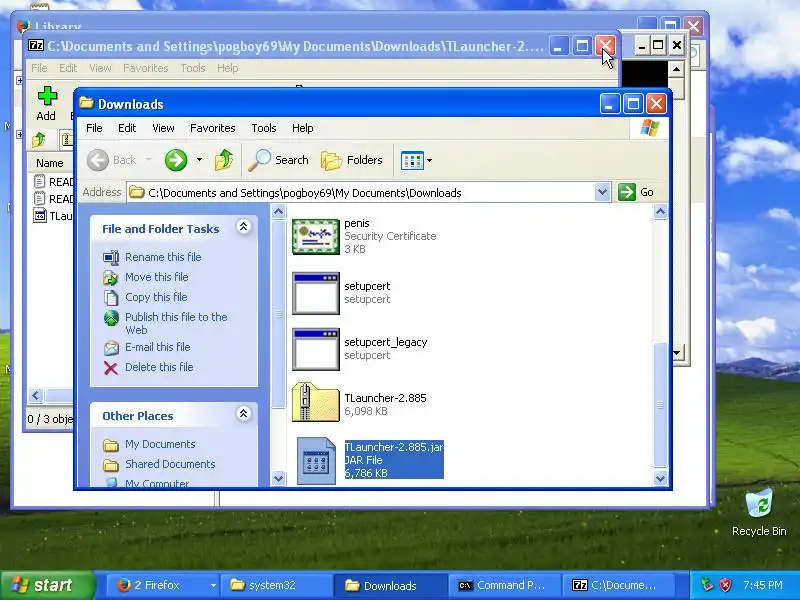Select the TLauncher-2.885 zip folder icon
The height and width of the screenshot is (600, 800).
[316, 402]
